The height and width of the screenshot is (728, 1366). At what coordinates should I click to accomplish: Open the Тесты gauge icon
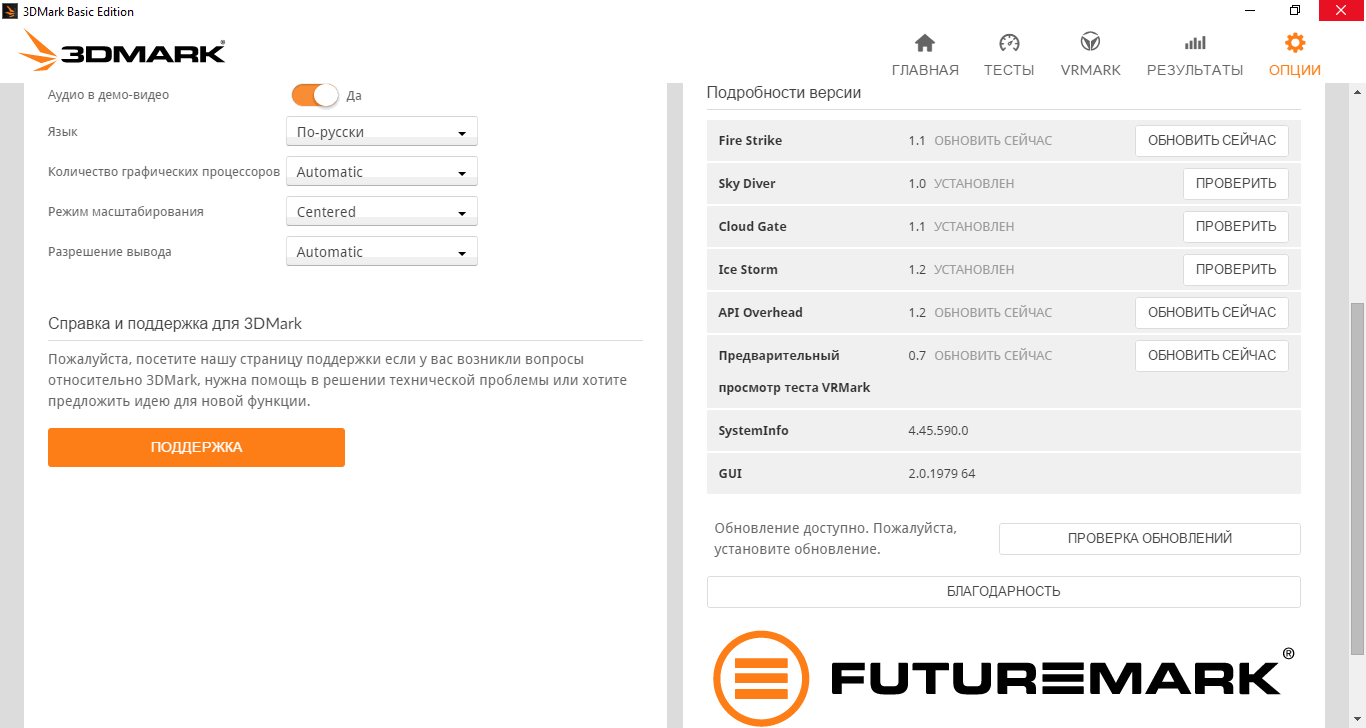(1009, 43)
